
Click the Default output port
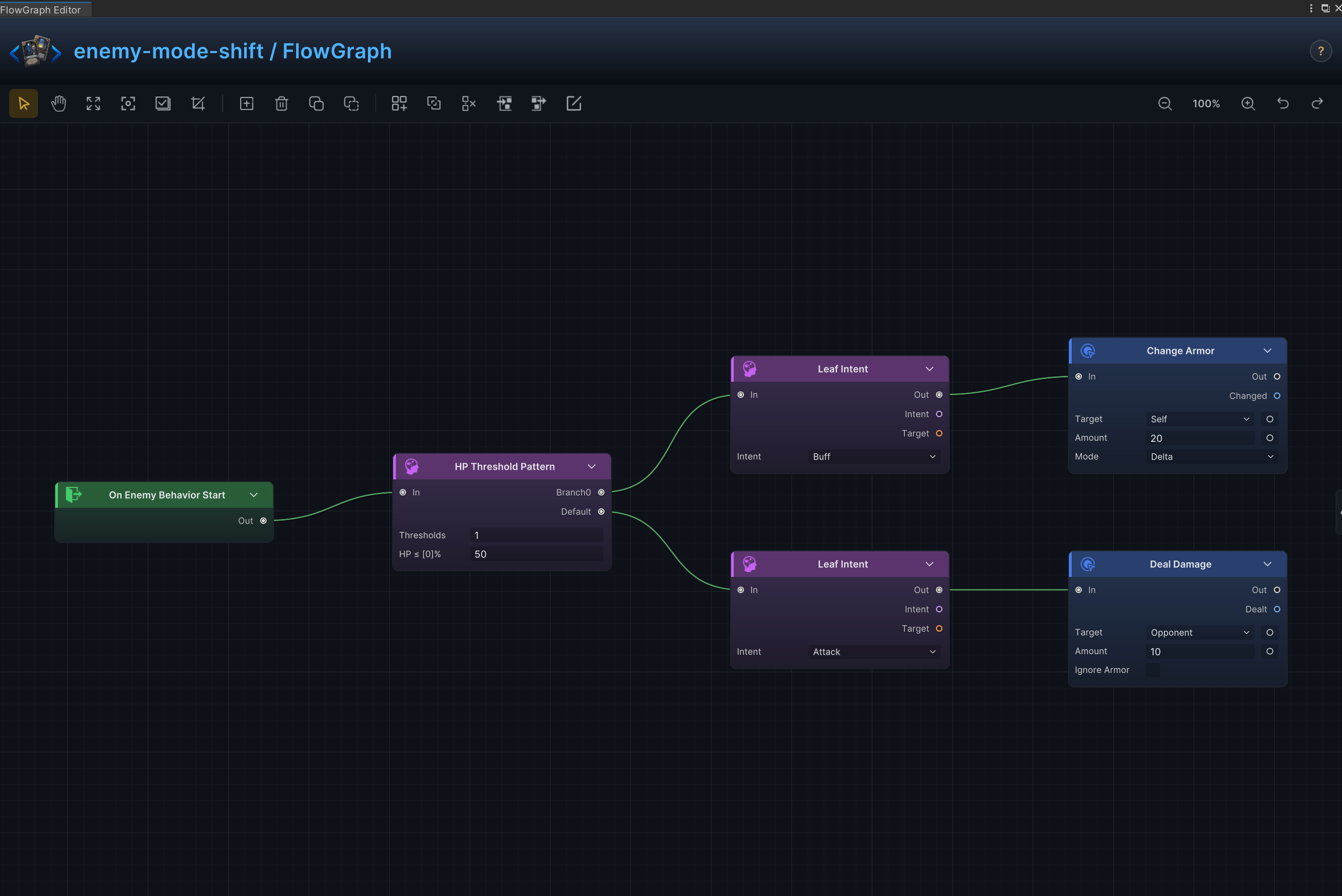click(x=601, y=512)
